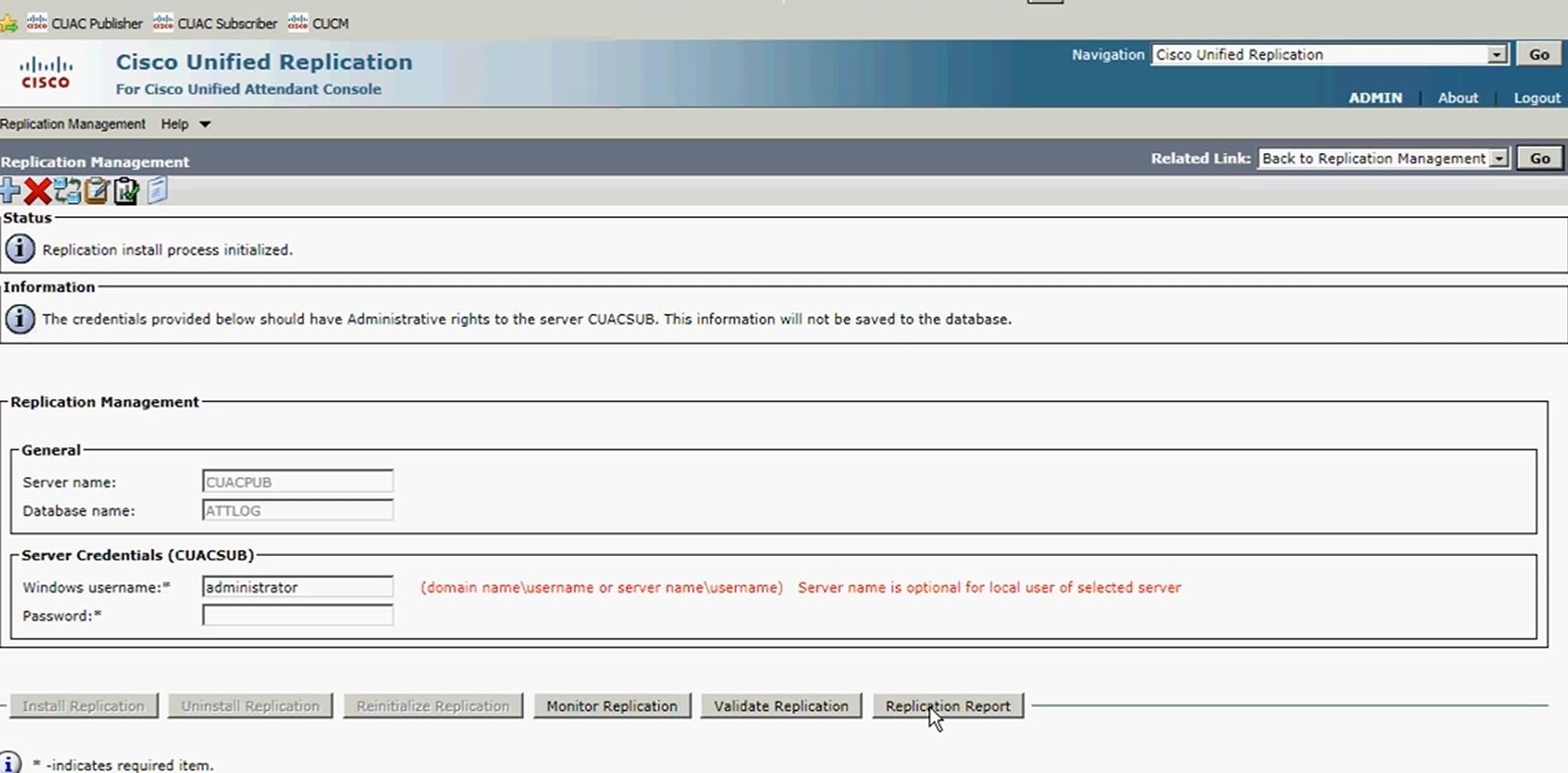
Task: Click the blue plus Install Replication toolbar icon
Action: click(x=9, y=191)
